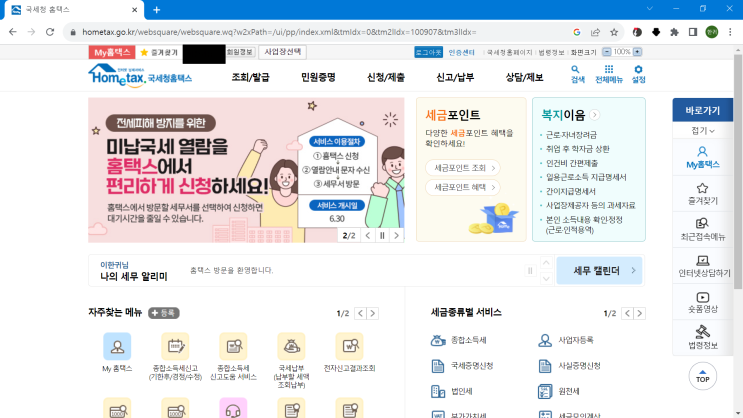Open 원천세 service link

559,391
